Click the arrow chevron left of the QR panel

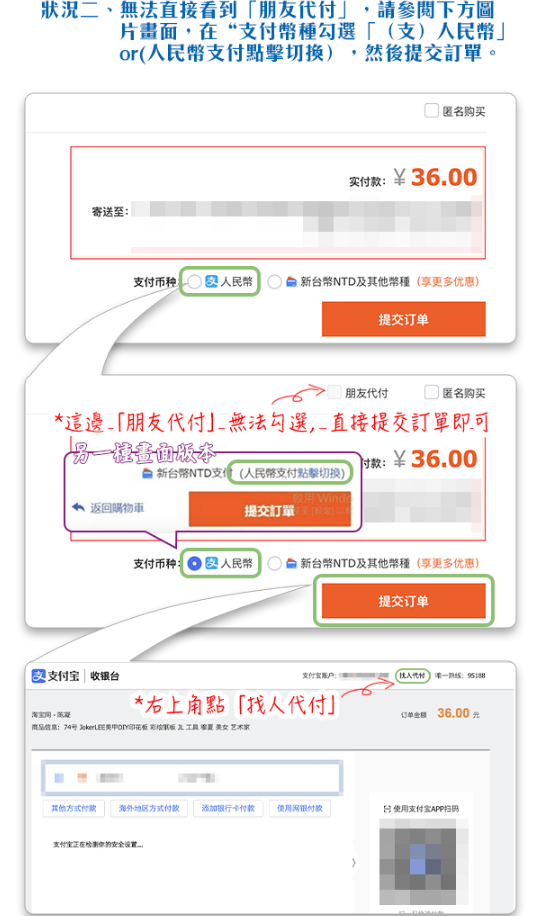click(353, 862)
